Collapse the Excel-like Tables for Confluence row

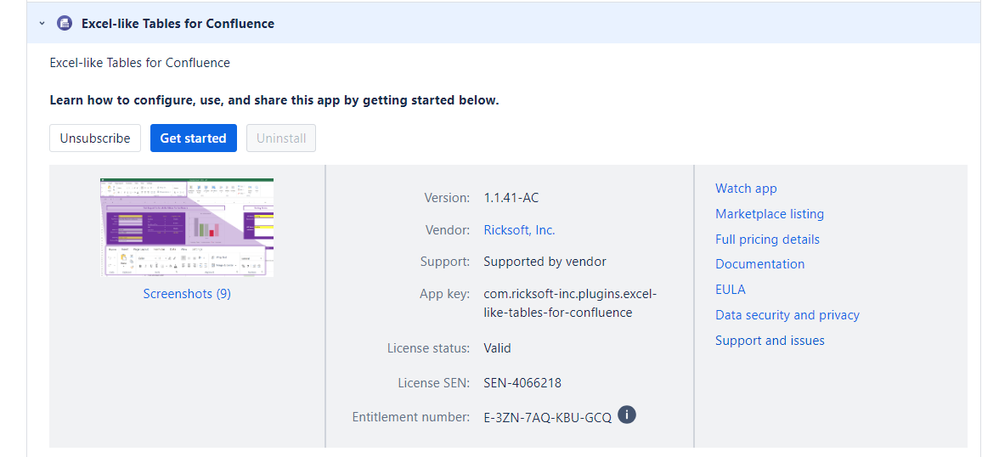(x=42, y=24)
